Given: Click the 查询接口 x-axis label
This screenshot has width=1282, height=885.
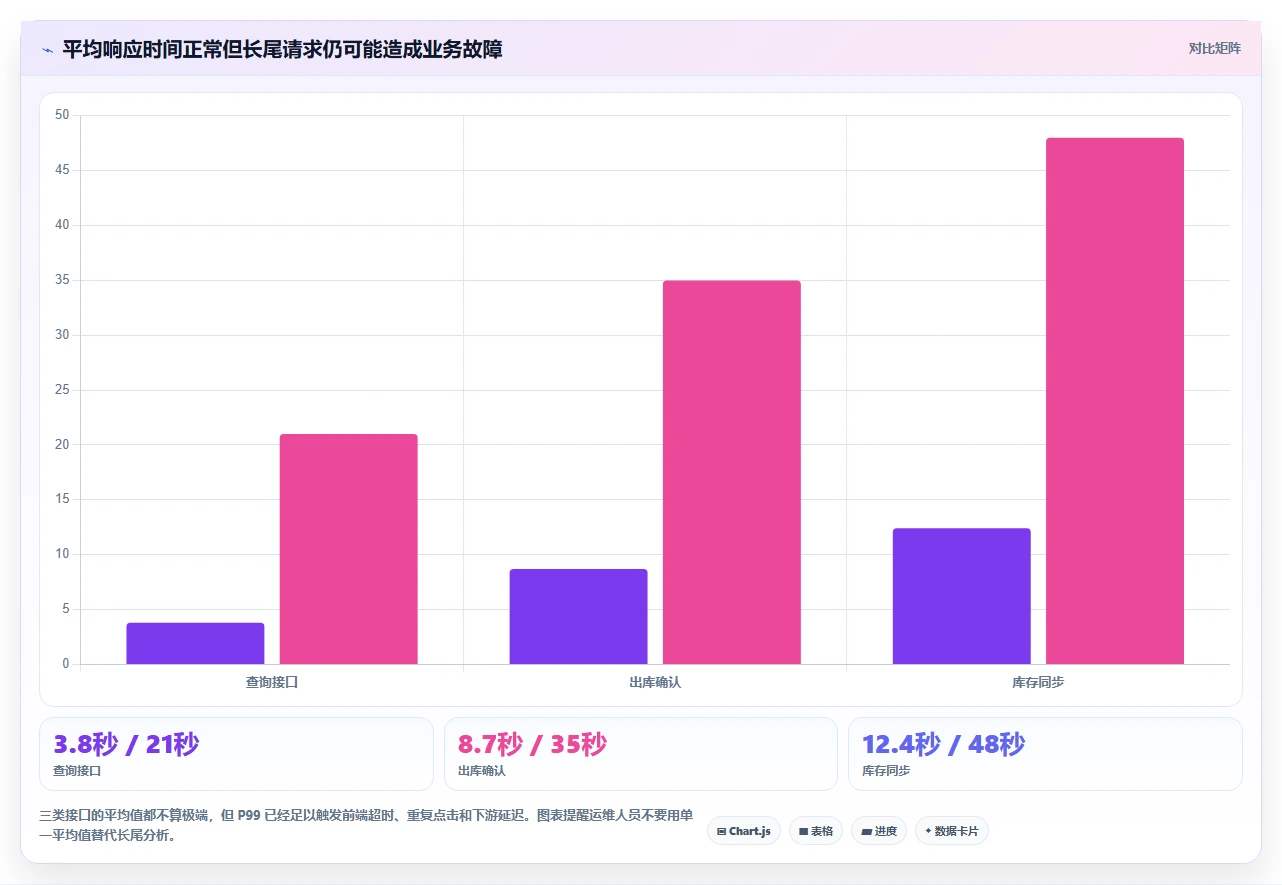Looking at the screenshot, I should pos(272,682).
